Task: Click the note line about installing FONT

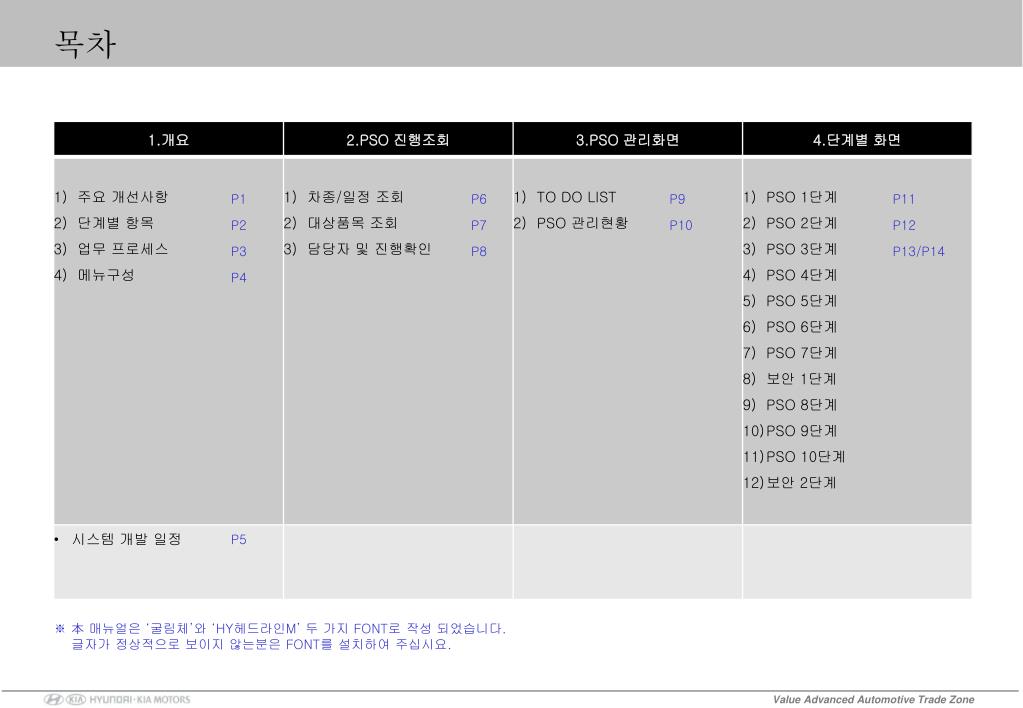Action: pos(261,644)
